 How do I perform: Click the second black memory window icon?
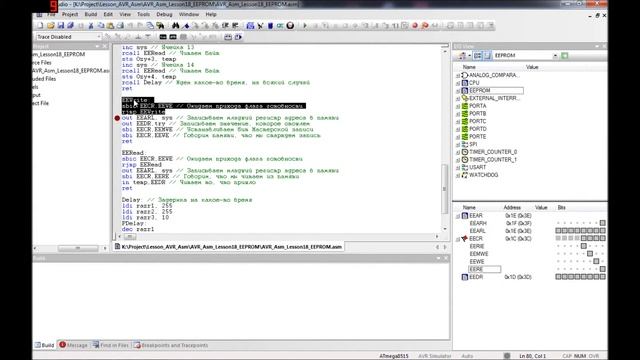point(173,37)
